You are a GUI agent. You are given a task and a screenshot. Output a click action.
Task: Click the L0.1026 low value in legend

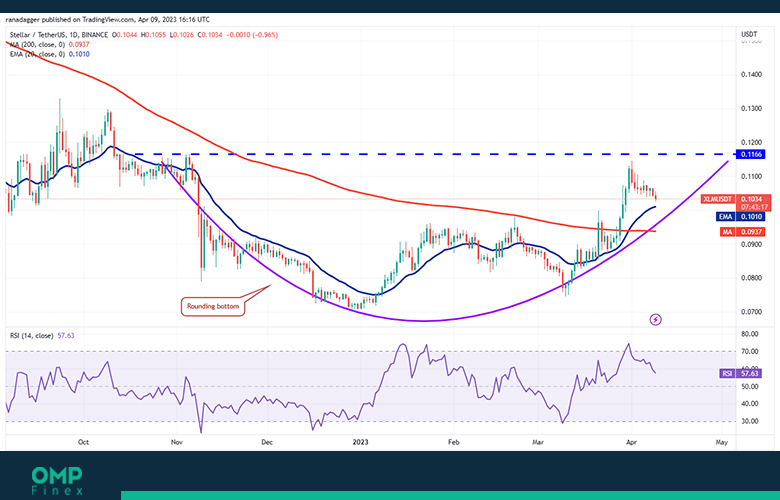pos(182,35)
